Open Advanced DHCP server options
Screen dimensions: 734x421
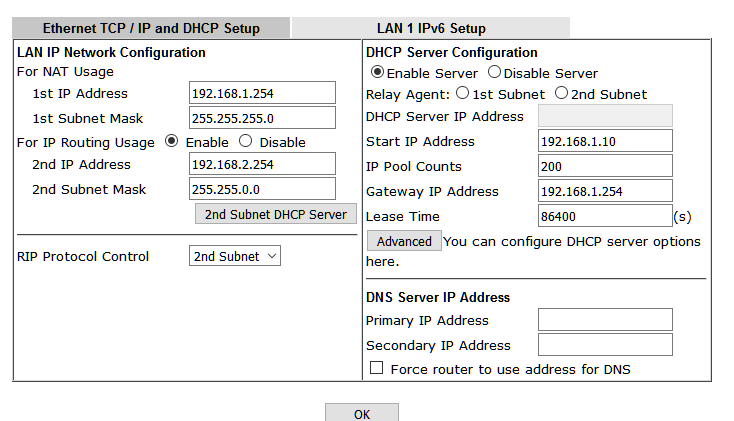click(x=404, y=241)
